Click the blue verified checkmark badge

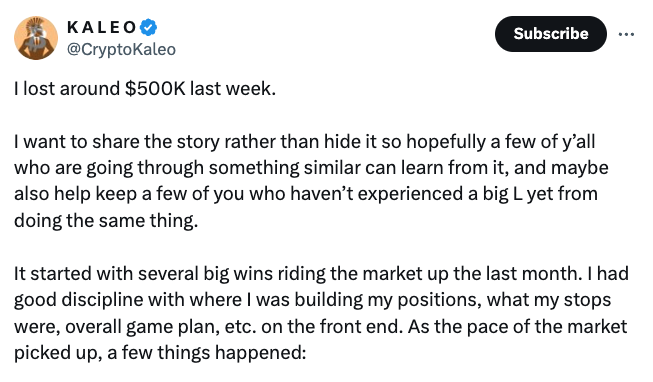click(x=148, y=27)
